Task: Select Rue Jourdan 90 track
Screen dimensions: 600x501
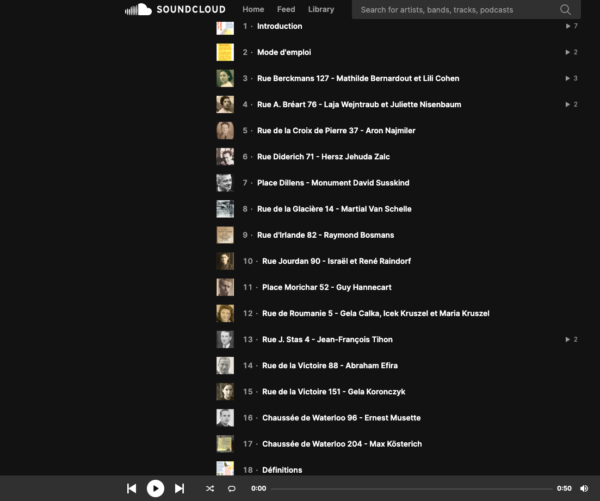Action: tap(336, 261)
